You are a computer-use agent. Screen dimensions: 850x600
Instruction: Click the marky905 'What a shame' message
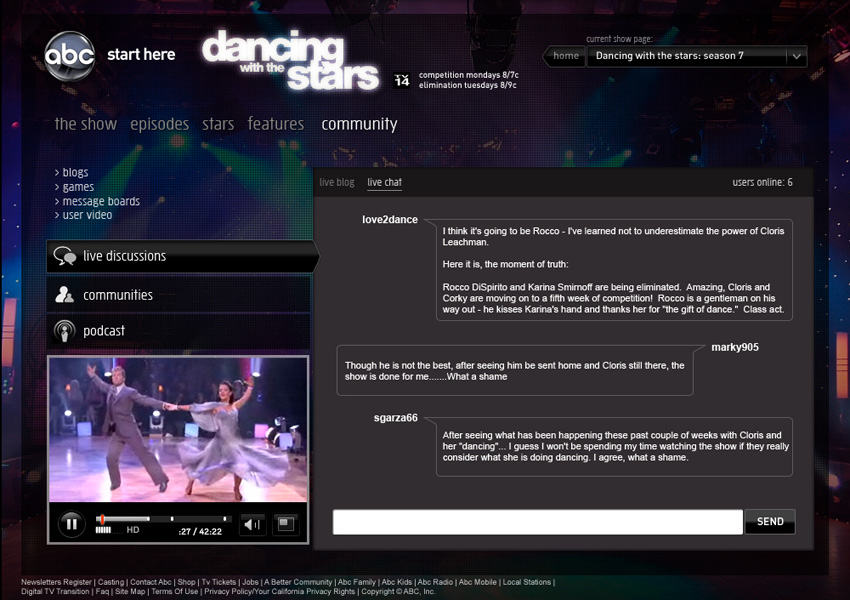[x=515, y=371]
